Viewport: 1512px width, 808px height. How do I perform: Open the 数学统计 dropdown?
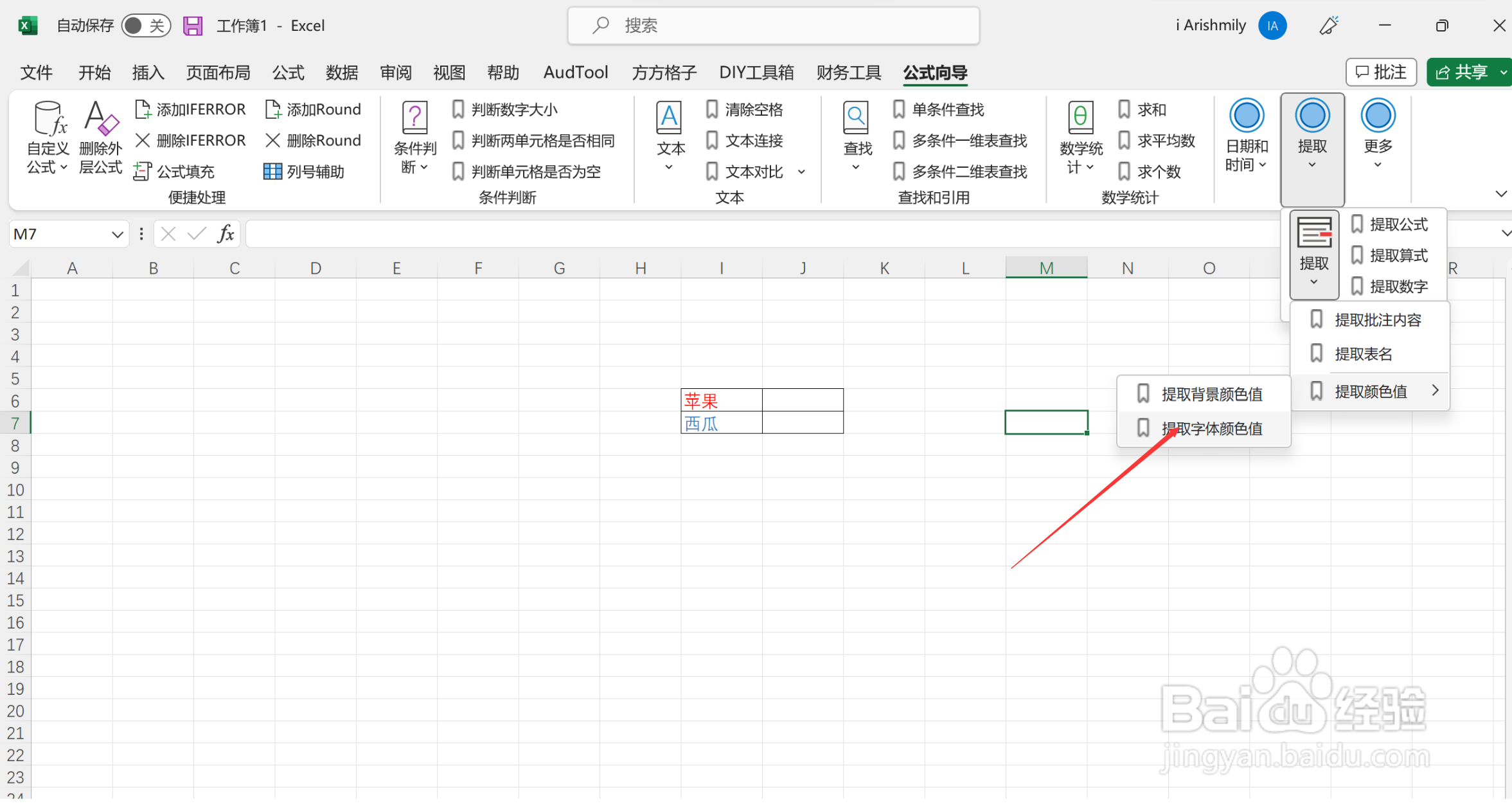click(x=1081, y=138)
